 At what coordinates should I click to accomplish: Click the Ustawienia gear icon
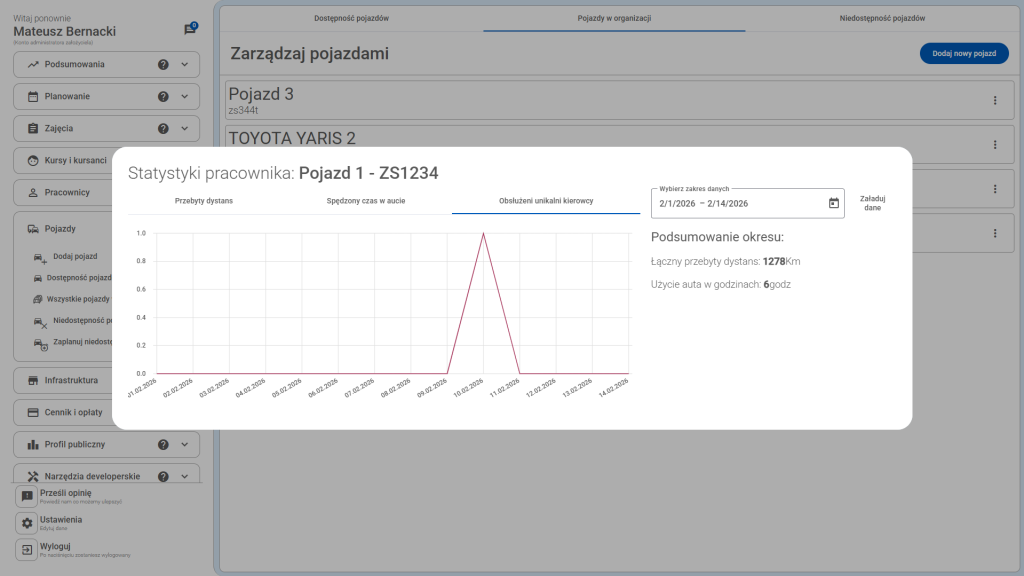point(28,523)
